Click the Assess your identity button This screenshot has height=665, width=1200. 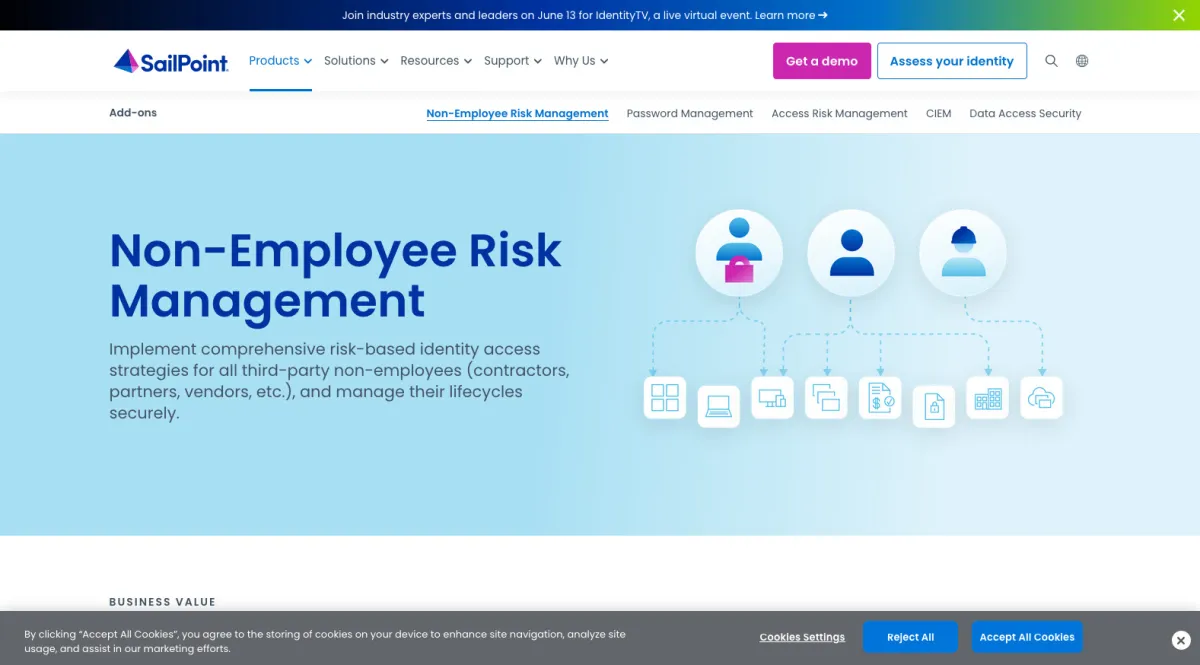pyautogui.click(x=952, y=61)
